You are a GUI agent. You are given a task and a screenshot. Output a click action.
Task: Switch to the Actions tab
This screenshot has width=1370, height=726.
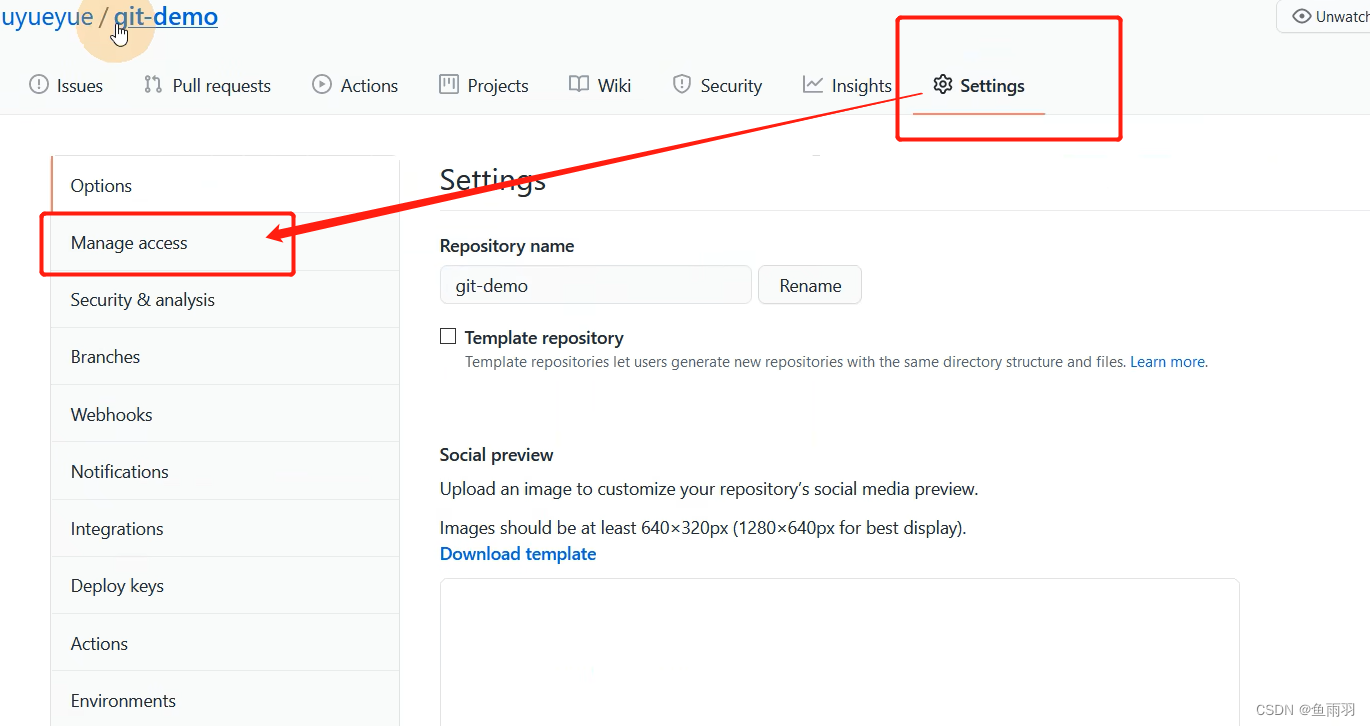355,86
